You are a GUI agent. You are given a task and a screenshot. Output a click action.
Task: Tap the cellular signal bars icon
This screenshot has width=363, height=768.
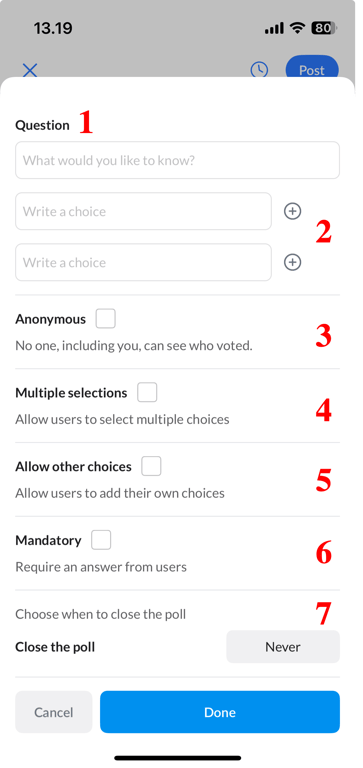[x=274, y=29]
